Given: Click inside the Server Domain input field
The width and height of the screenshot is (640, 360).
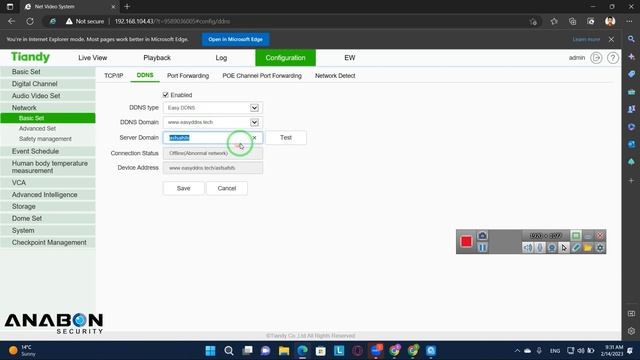Looking at the screenshot, I should point(213,138).
